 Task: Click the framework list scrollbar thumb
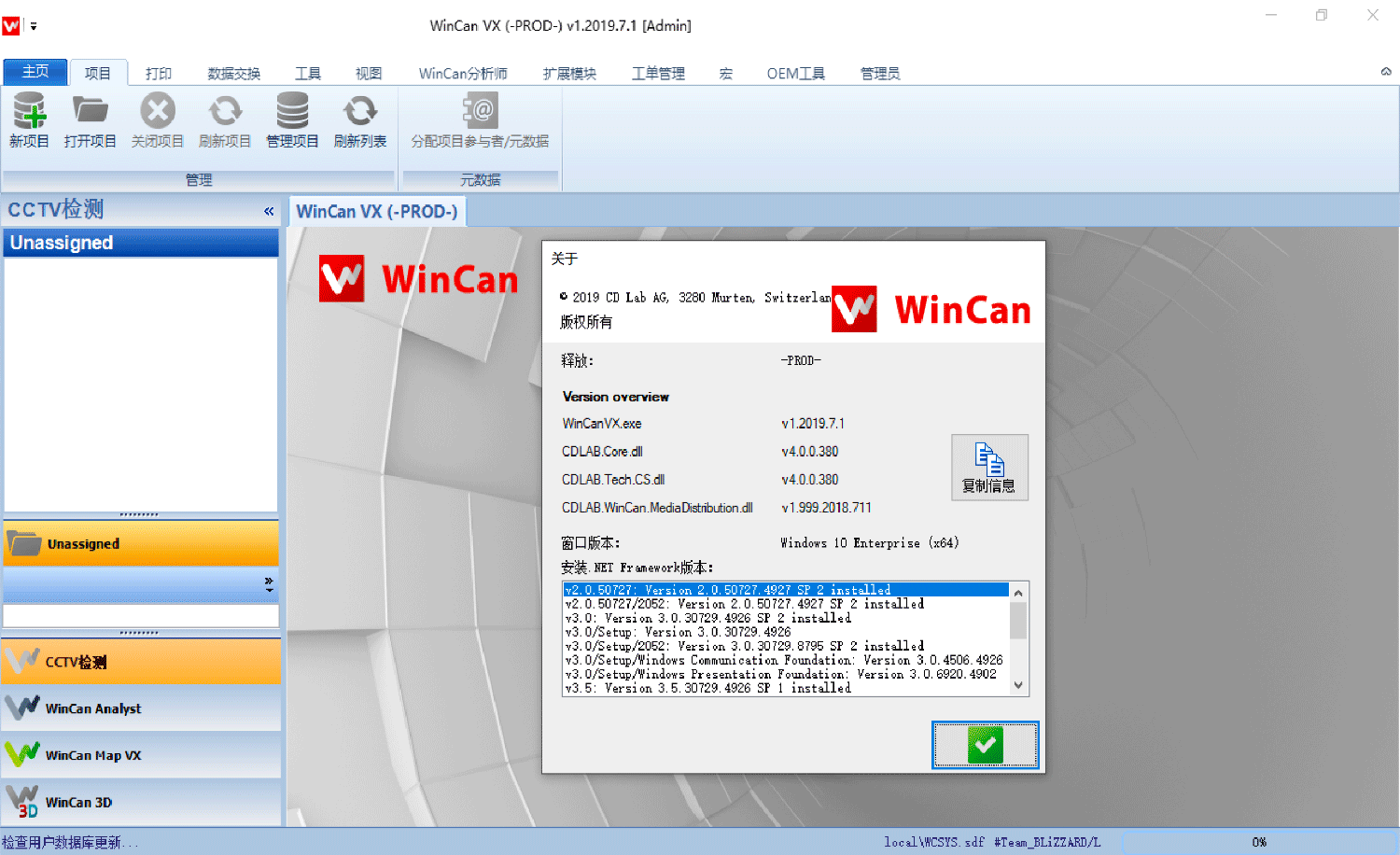pos(1018,621)
